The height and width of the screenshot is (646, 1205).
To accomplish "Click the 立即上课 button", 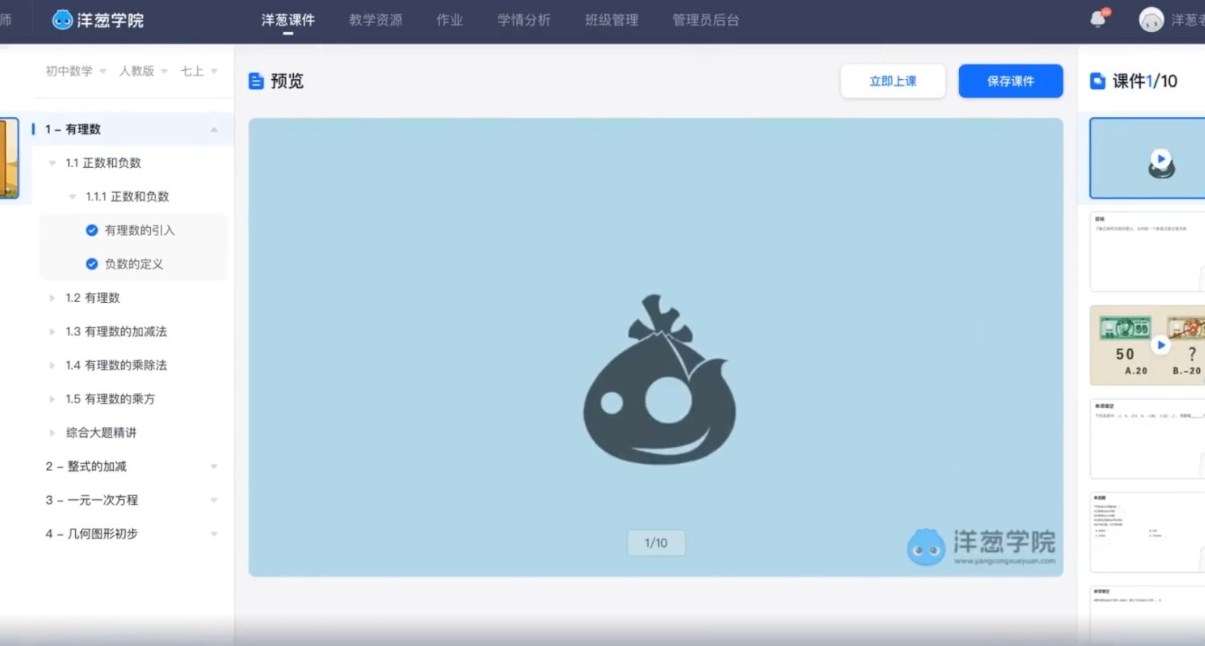I will pos(892,81).
